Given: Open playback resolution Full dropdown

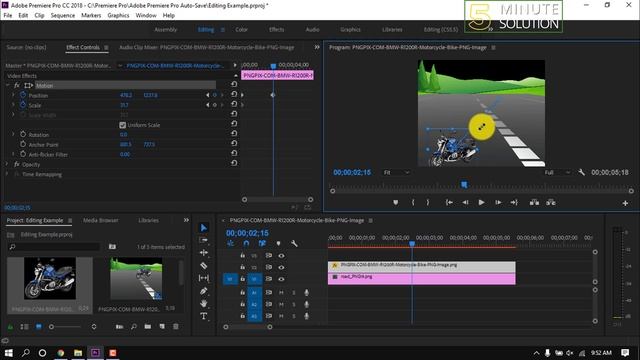Looking at the screenshot, I should [x=557, y=173].
